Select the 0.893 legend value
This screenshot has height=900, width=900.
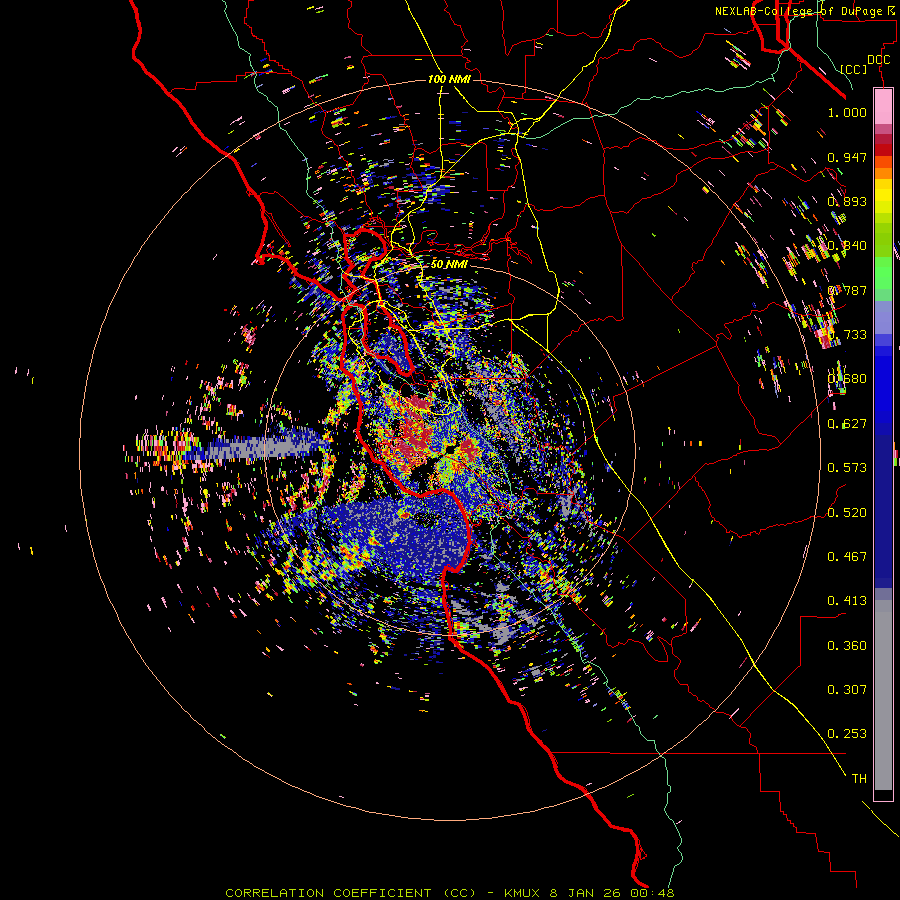click(847, 201)
